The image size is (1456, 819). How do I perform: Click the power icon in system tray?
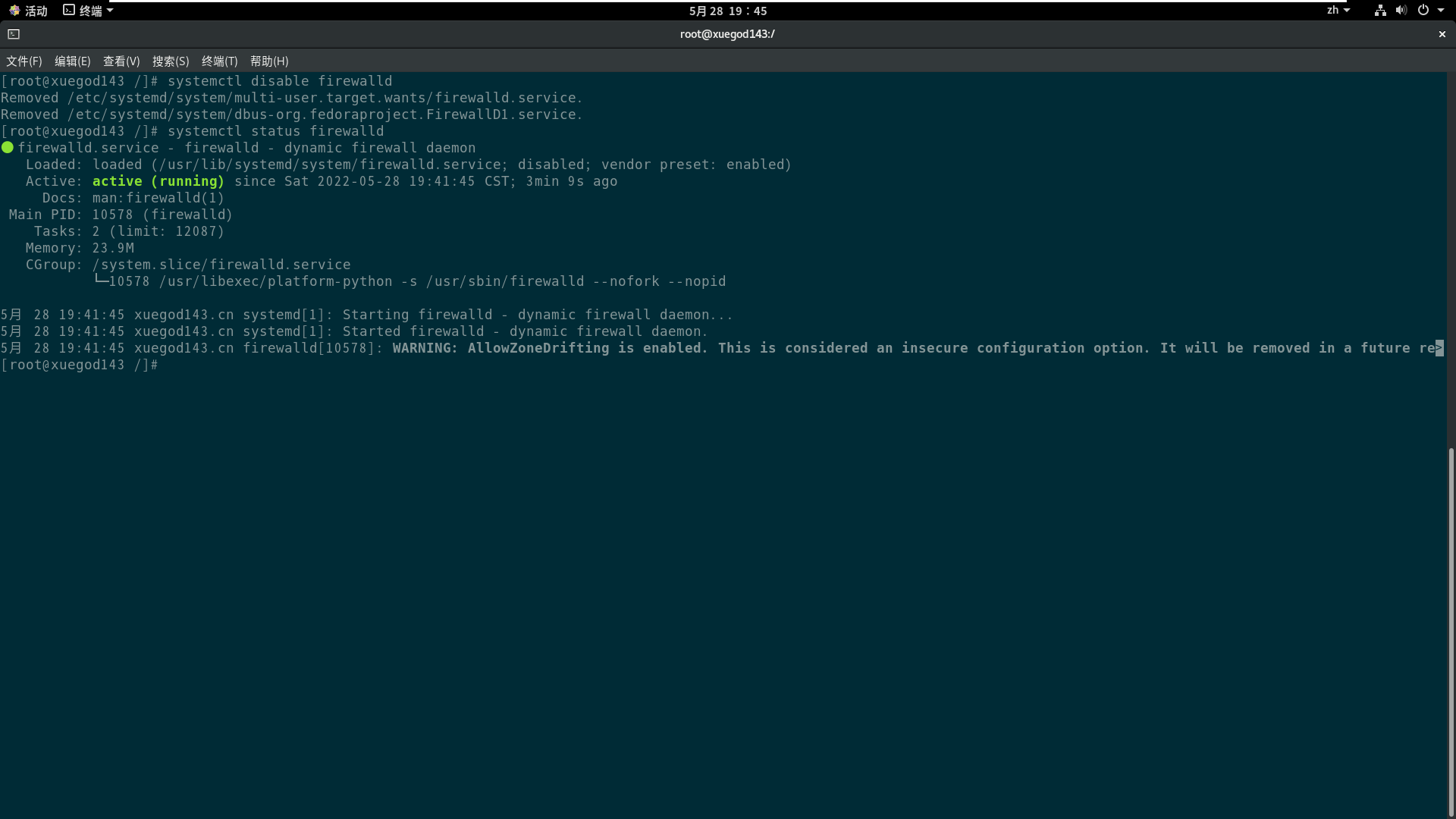coord(1423,11)
